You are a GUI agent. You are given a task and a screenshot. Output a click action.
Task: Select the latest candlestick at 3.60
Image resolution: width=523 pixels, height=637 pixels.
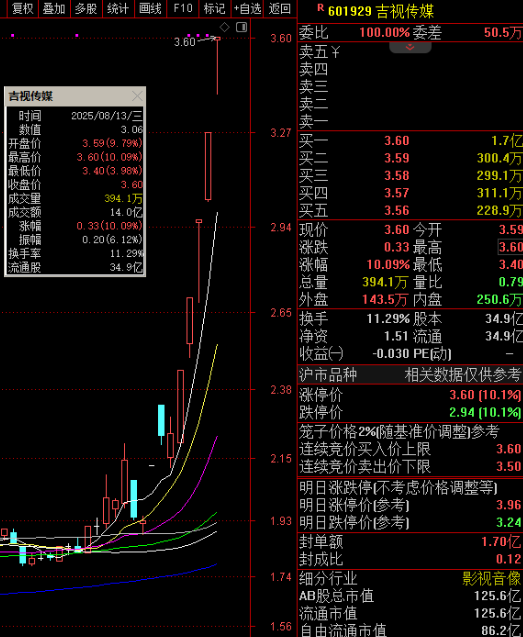(218, 65)
